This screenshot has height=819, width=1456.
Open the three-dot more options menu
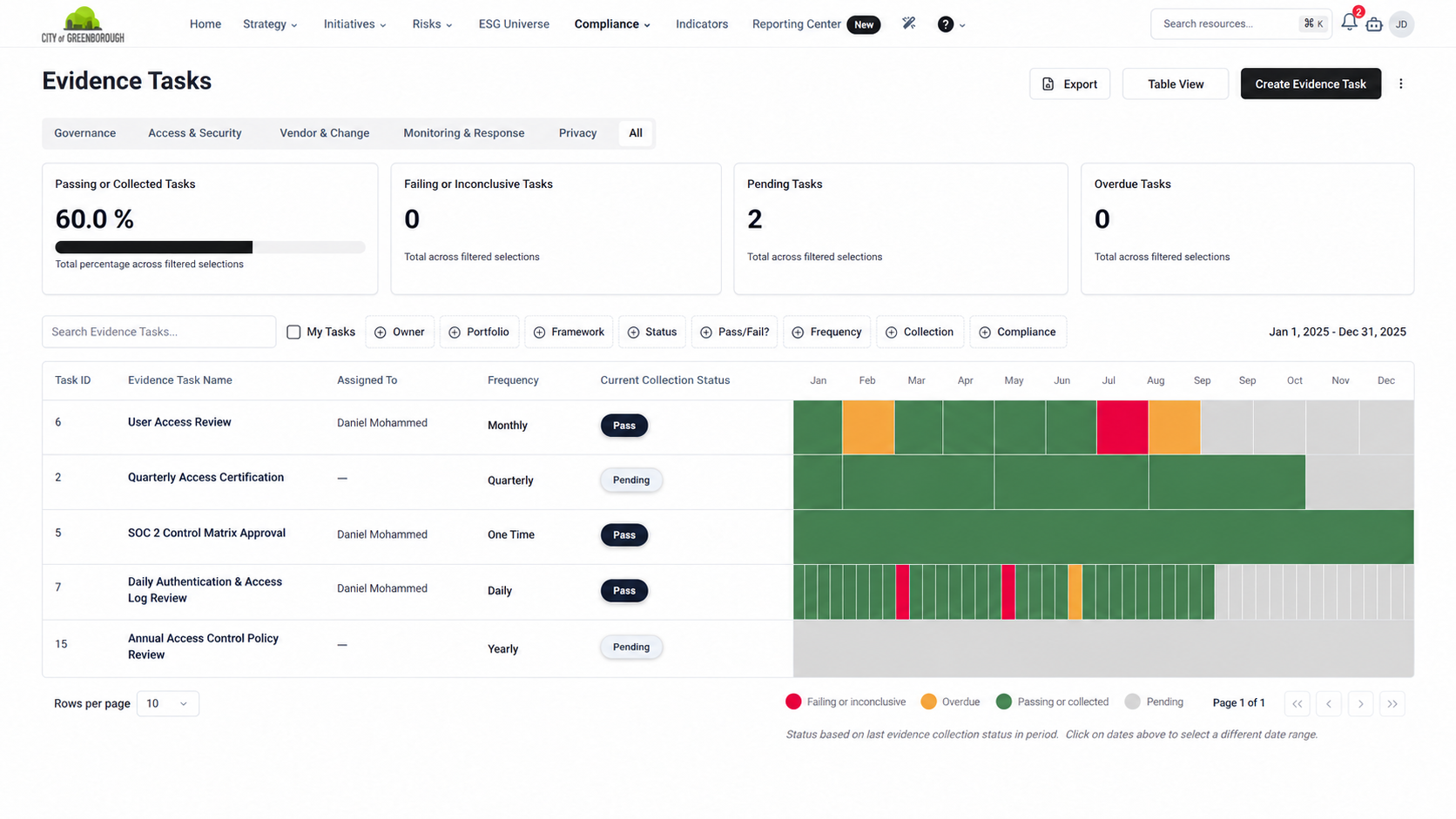coord(1401,84)
